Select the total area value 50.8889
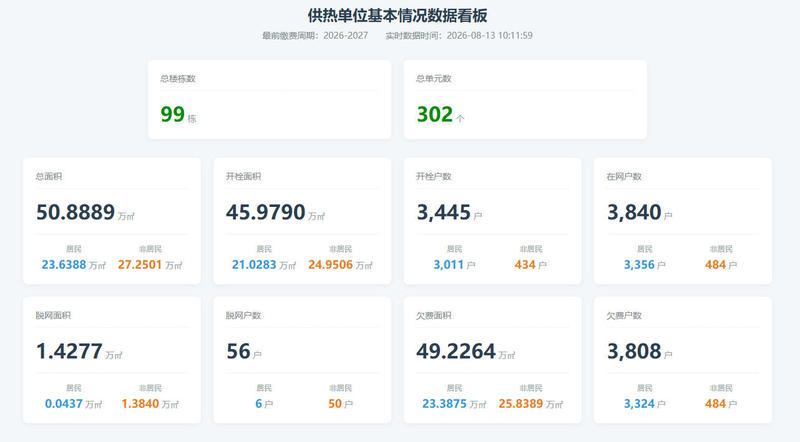Screen dimensions: 800x442 76,212
